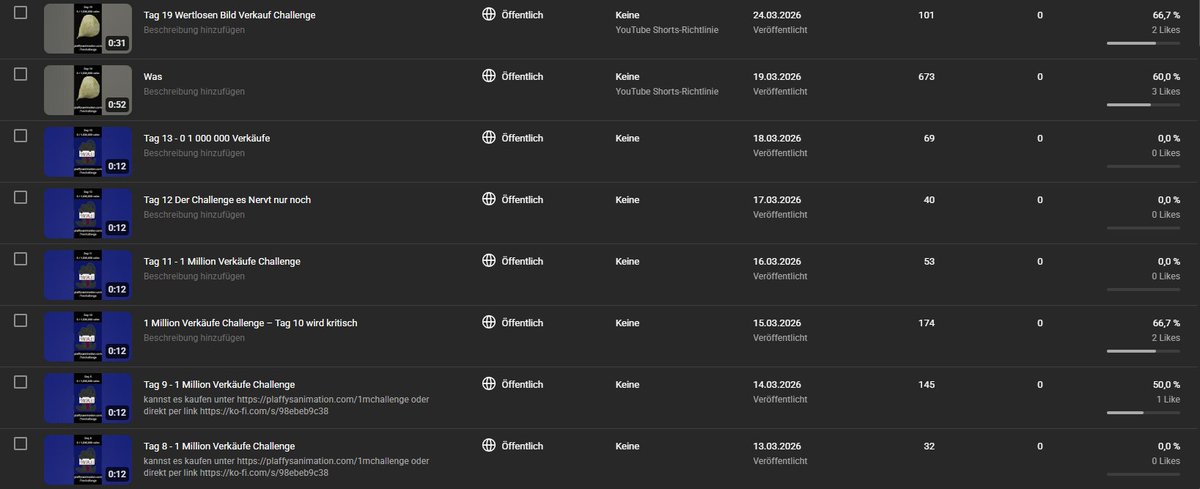This screenshot has height=489, width=1200.
Task: Click the view count 145
Action: click(x=926, y=385)
